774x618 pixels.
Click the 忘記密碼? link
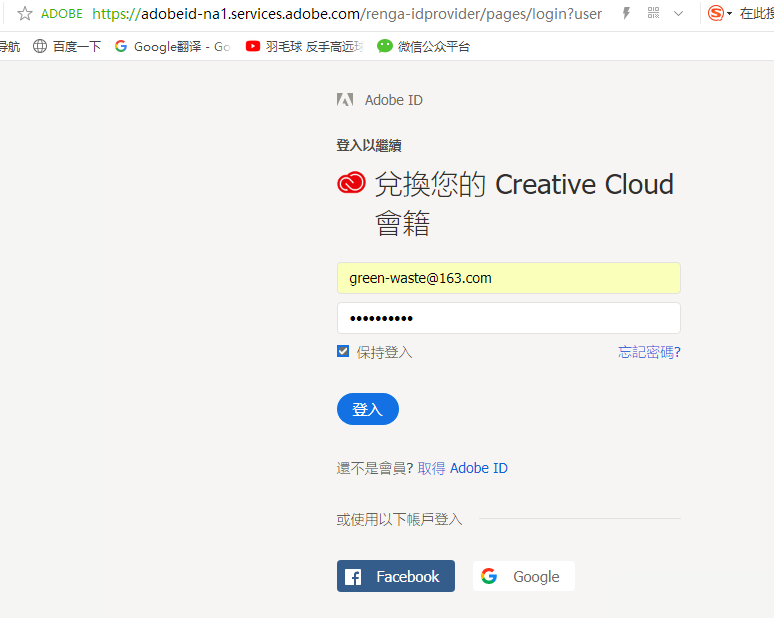[650, 352]
